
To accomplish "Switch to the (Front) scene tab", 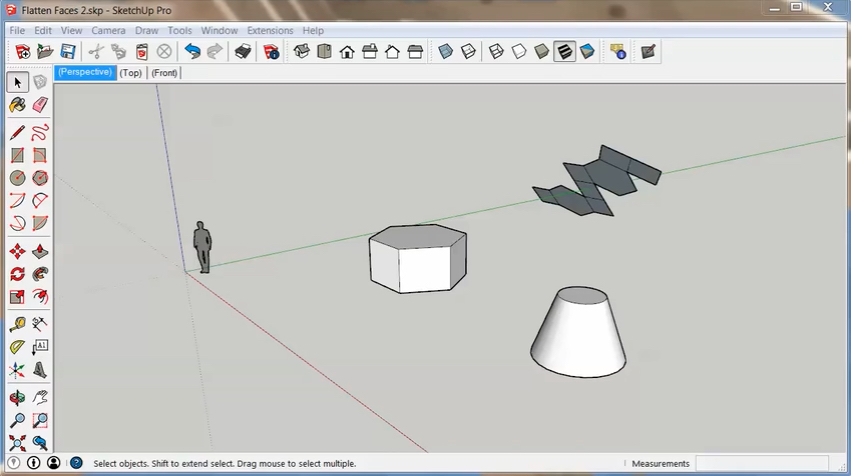I will 164,73.
